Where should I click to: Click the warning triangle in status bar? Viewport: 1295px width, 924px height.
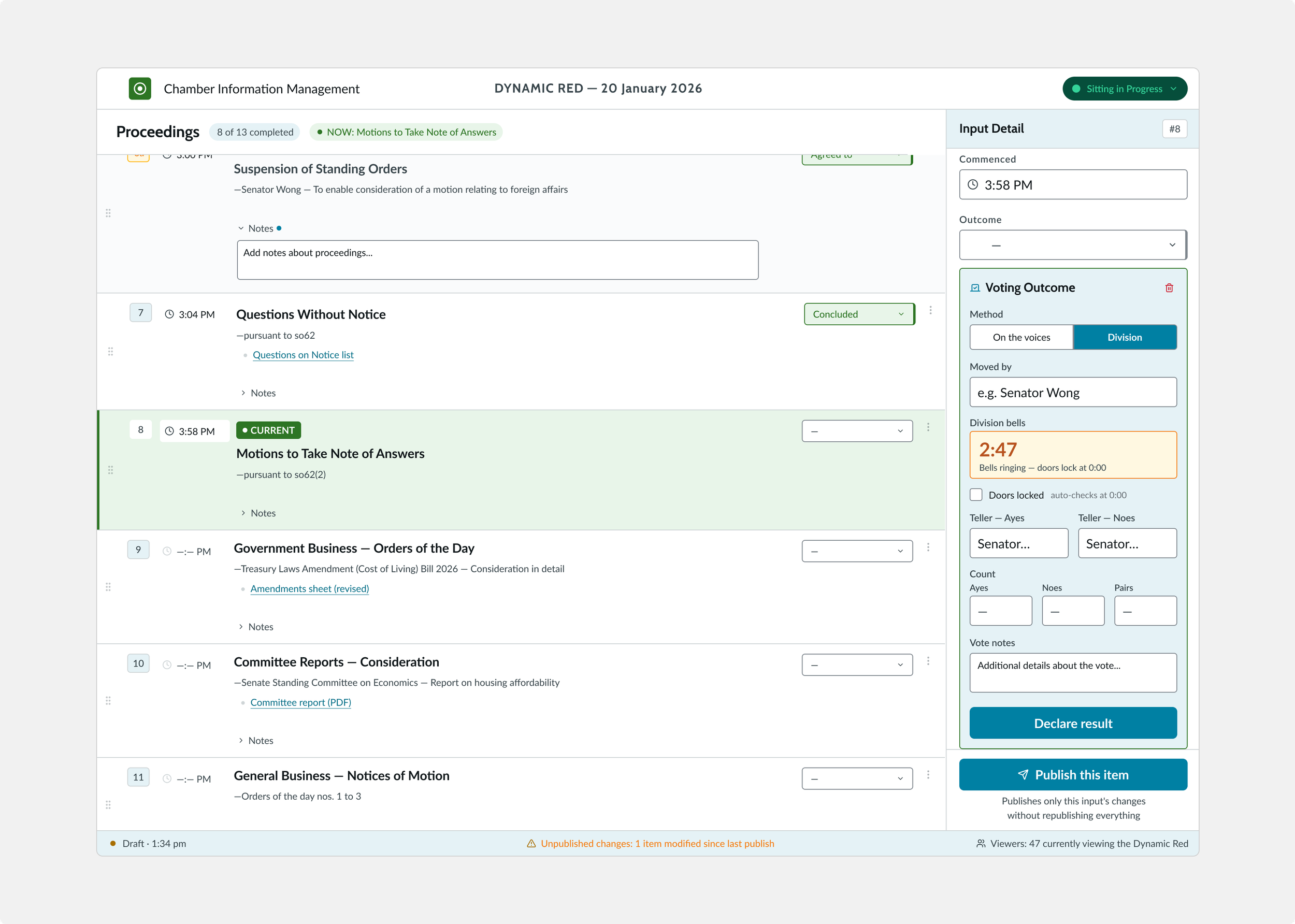(531, 843)
